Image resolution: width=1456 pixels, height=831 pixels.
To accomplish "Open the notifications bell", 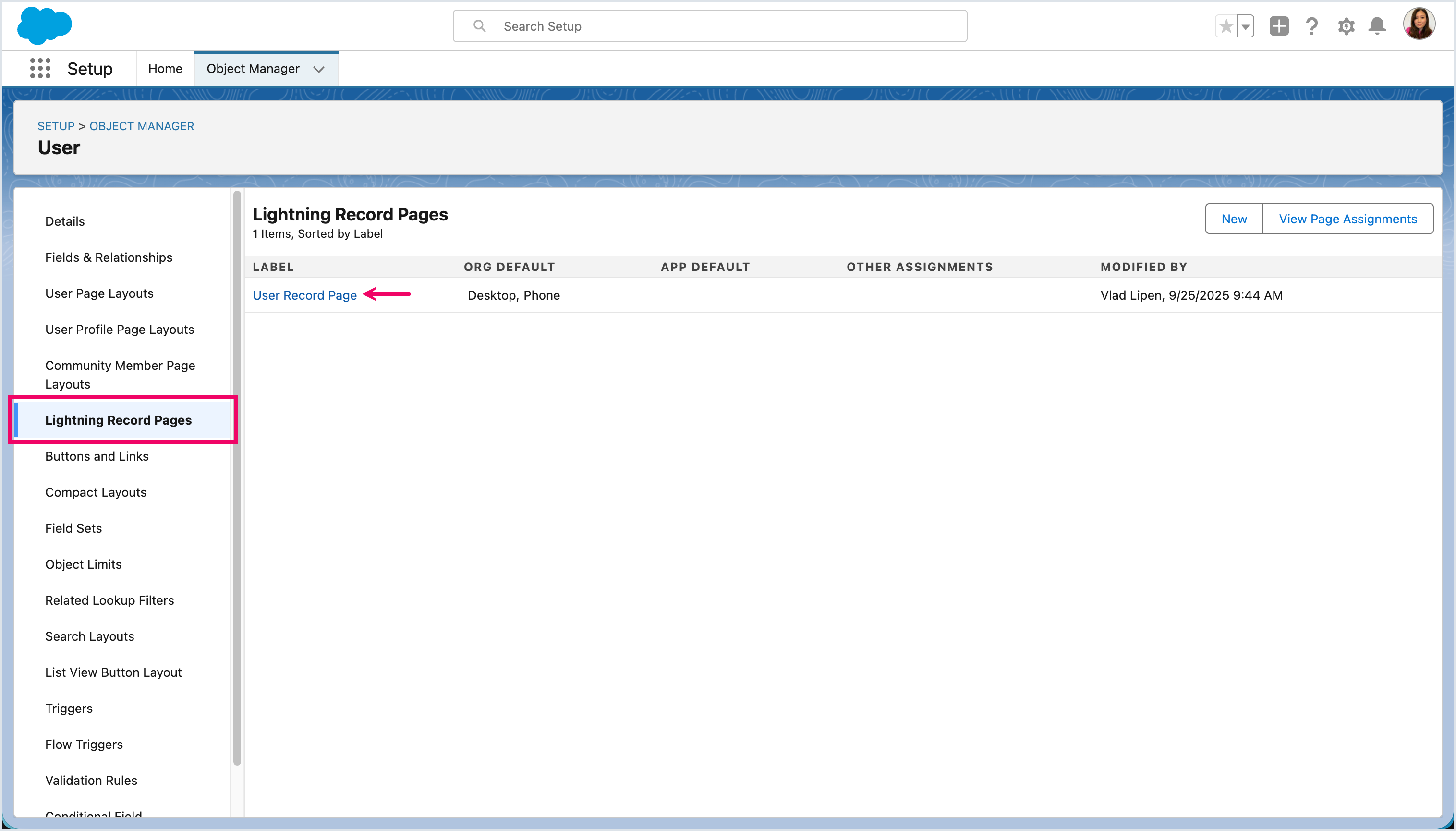I will click(x=1377, y=26).
